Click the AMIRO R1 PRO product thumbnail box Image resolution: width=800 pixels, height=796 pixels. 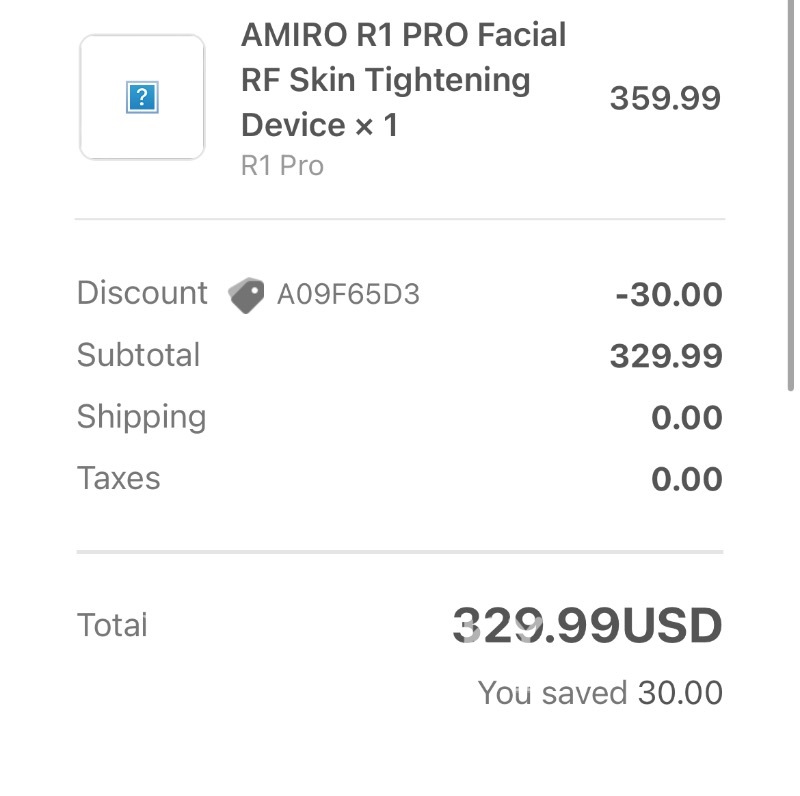tap(142, 98)
